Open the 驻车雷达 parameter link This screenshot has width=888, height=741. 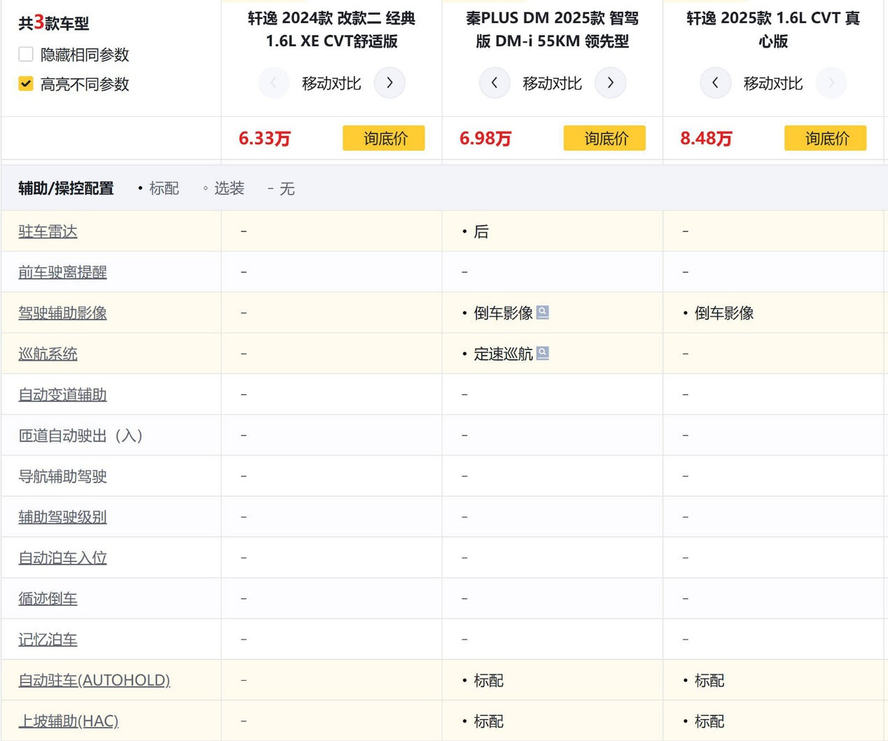point(48,231)
